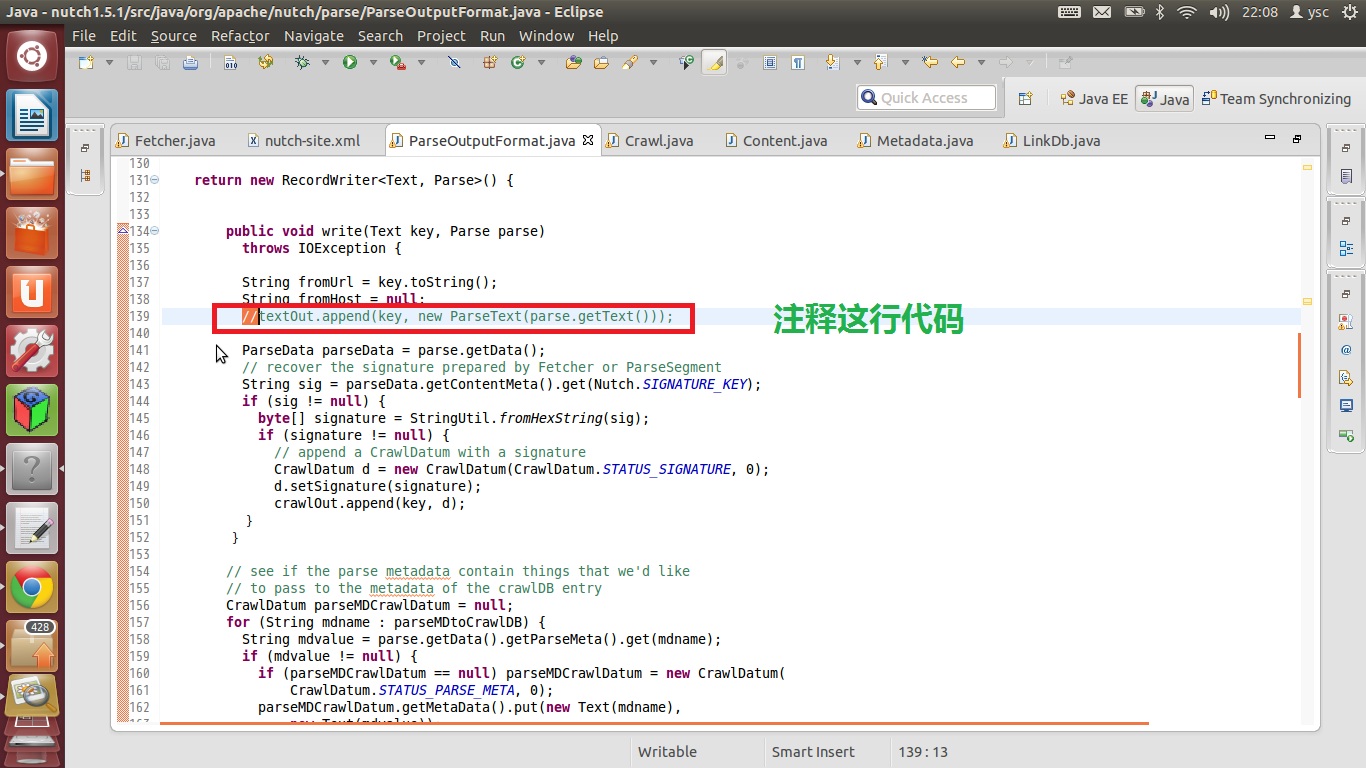Open the Servers view icon in right trim

pyautogui.click(x=1346, y=436)
